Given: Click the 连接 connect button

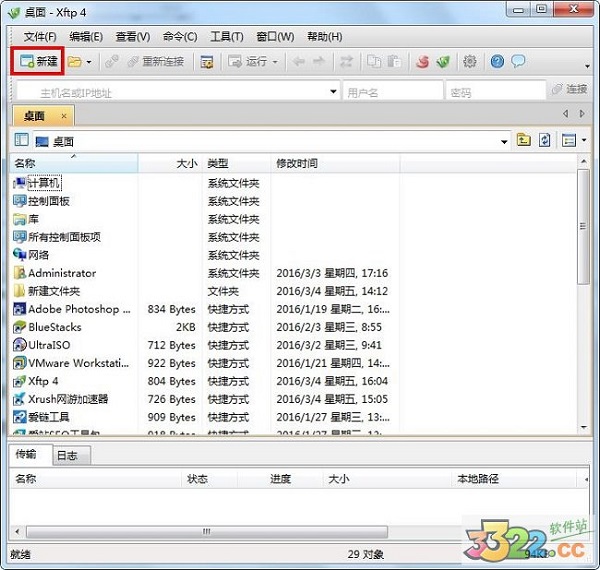Looking at the screenshot, I should click(570, 89).
